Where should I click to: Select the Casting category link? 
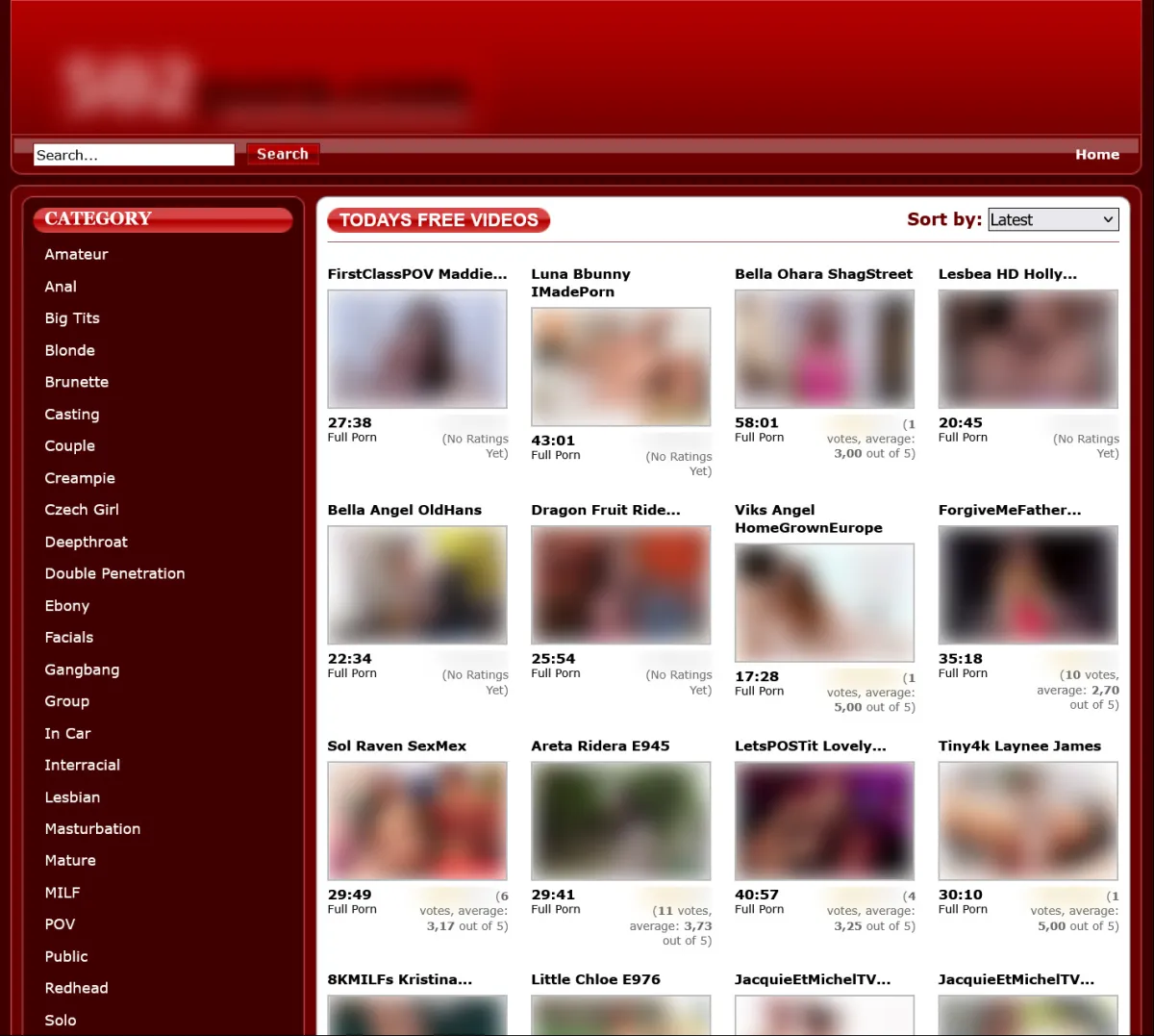coord(71,414)
